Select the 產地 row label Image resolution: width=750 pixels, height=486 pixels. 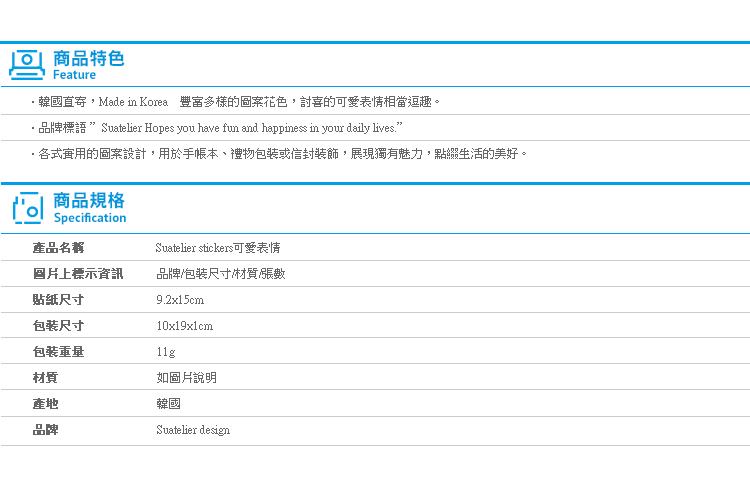(45, 404)
